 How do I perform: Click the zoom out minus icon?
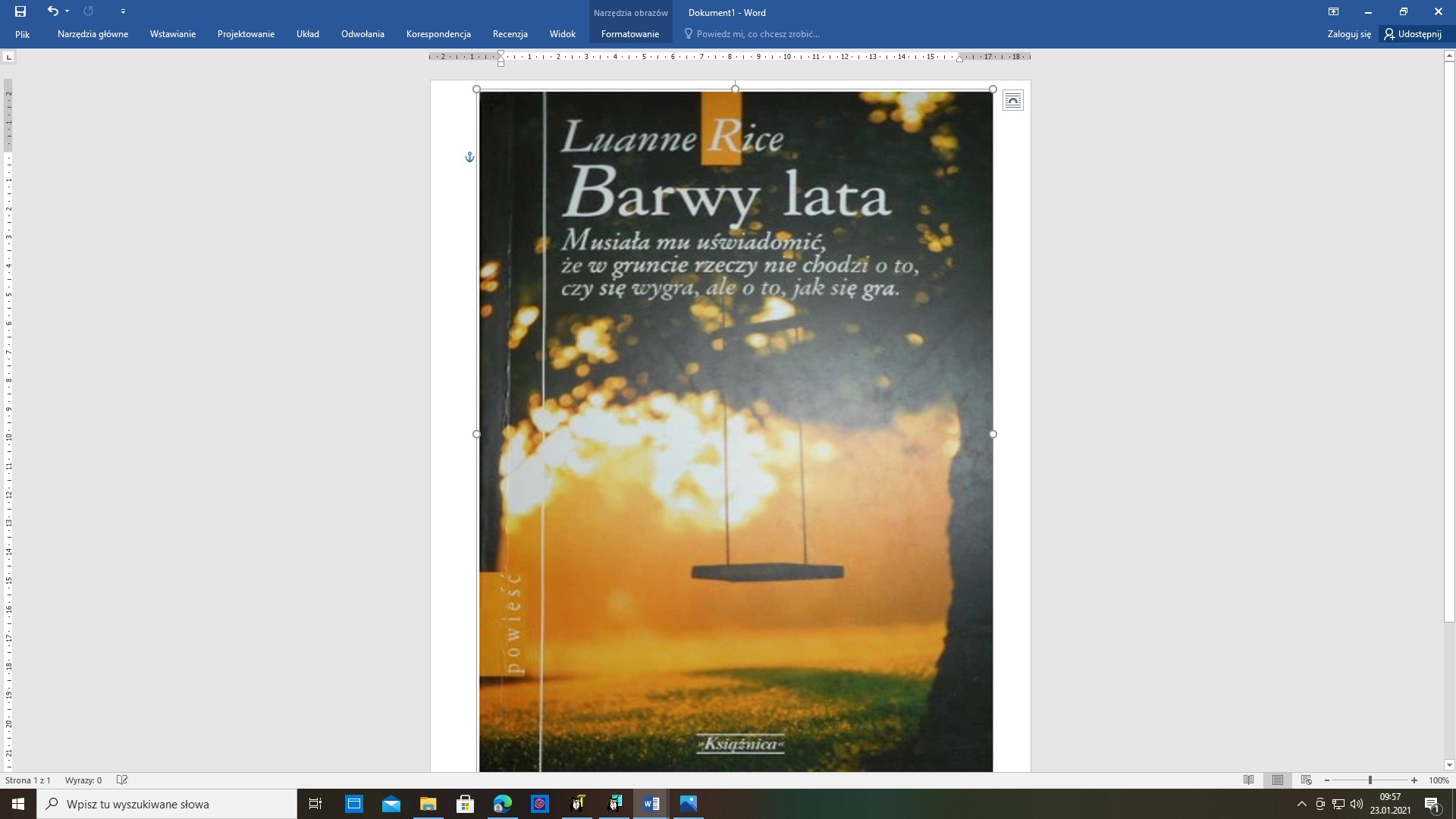(x=1327, y=780)
